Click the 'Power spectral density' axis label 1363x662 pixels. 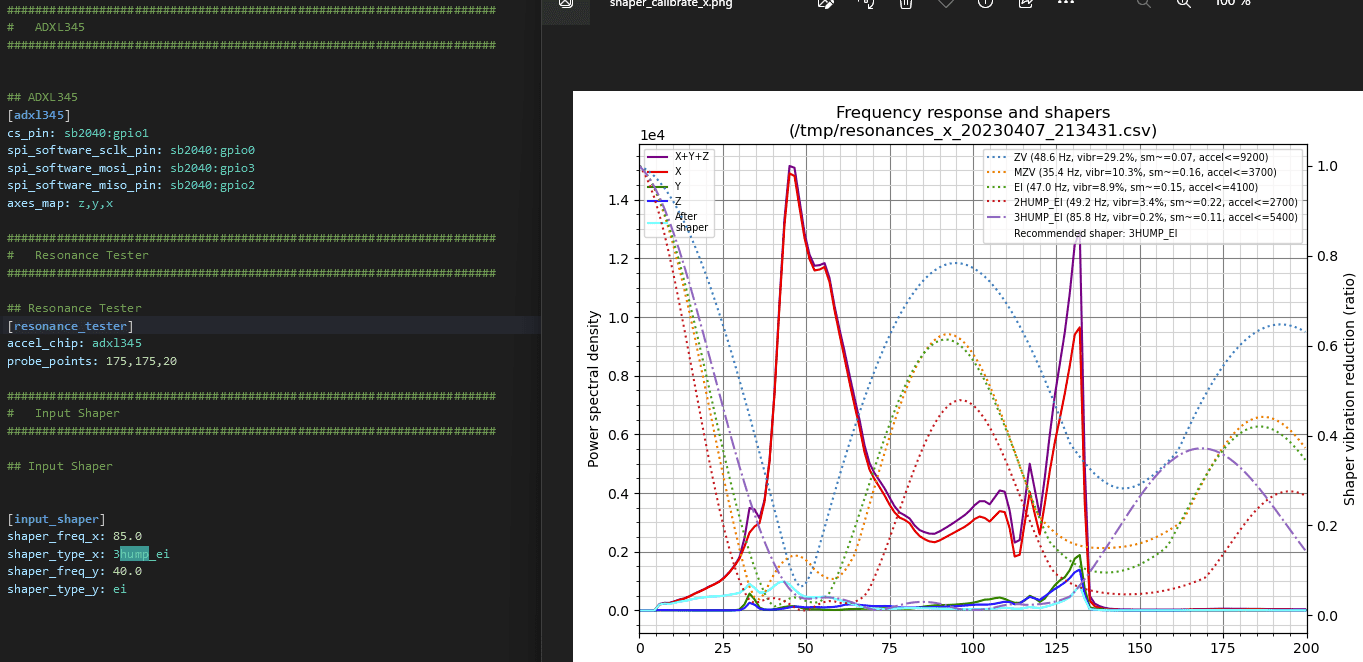[x=594, y=389]
